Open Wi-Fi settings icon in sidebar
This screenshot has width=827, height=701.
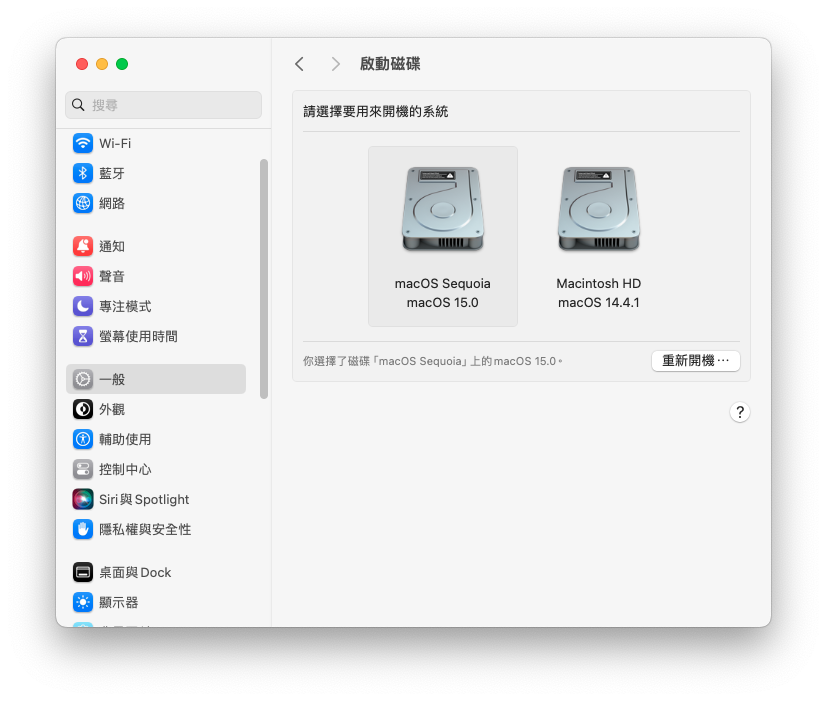pyautogui.click(x=83, y=143)
